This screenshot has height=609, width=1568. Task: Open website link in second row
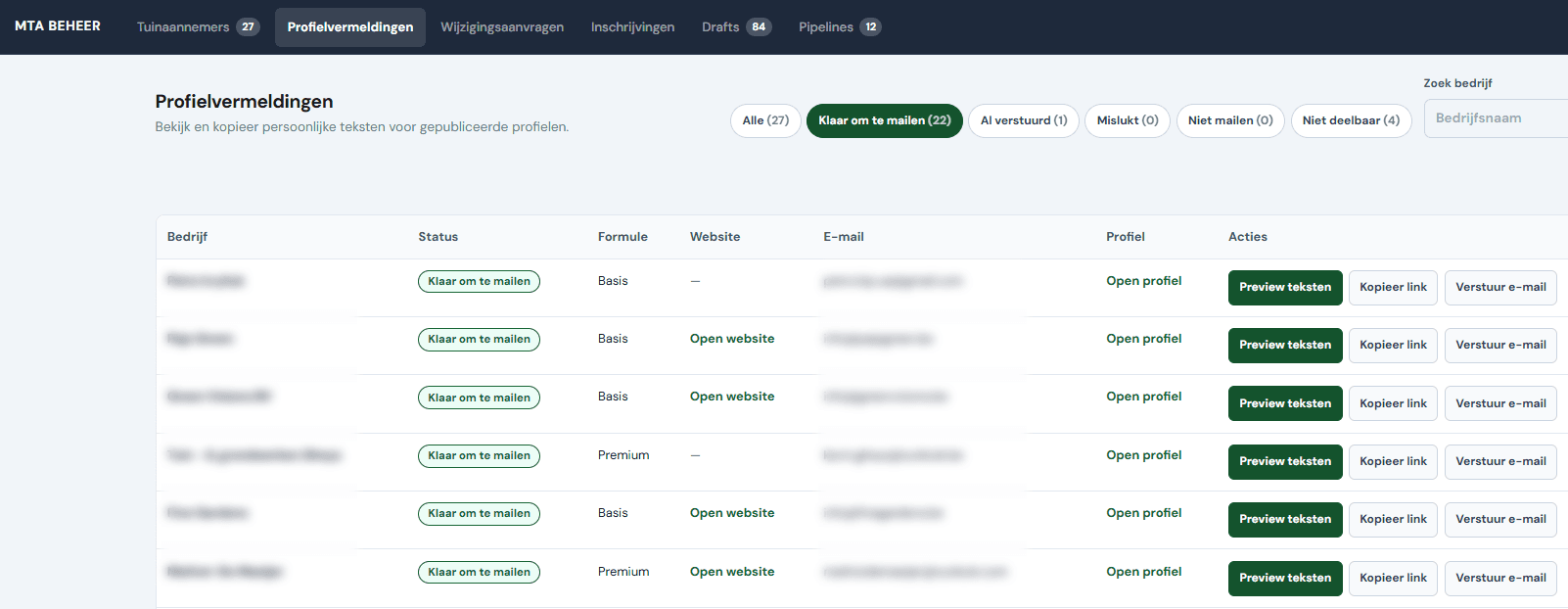point(732,339)
